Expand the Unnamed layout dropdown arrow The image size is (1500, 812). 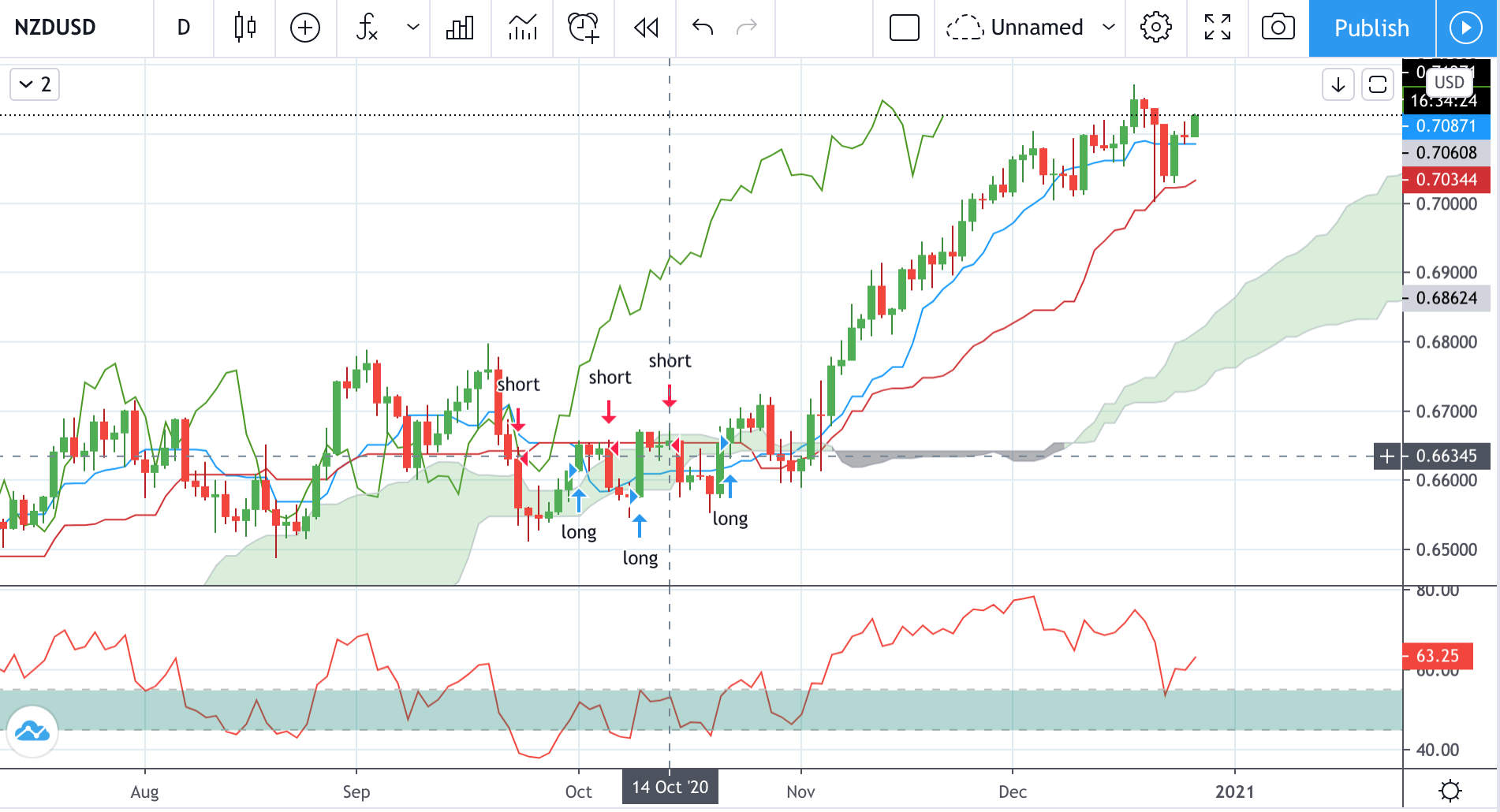(1109, 28)
